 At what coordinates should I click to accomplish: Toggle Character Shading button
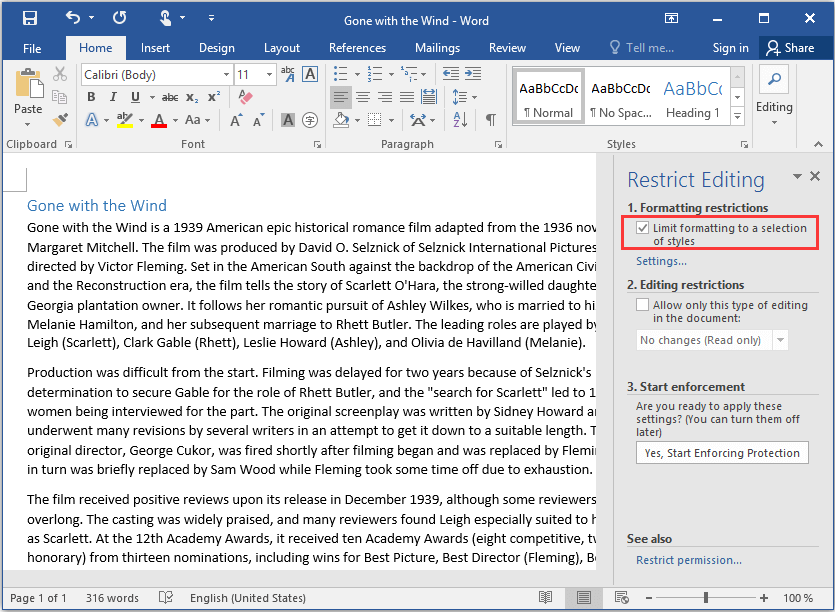(x=288, y=120)
